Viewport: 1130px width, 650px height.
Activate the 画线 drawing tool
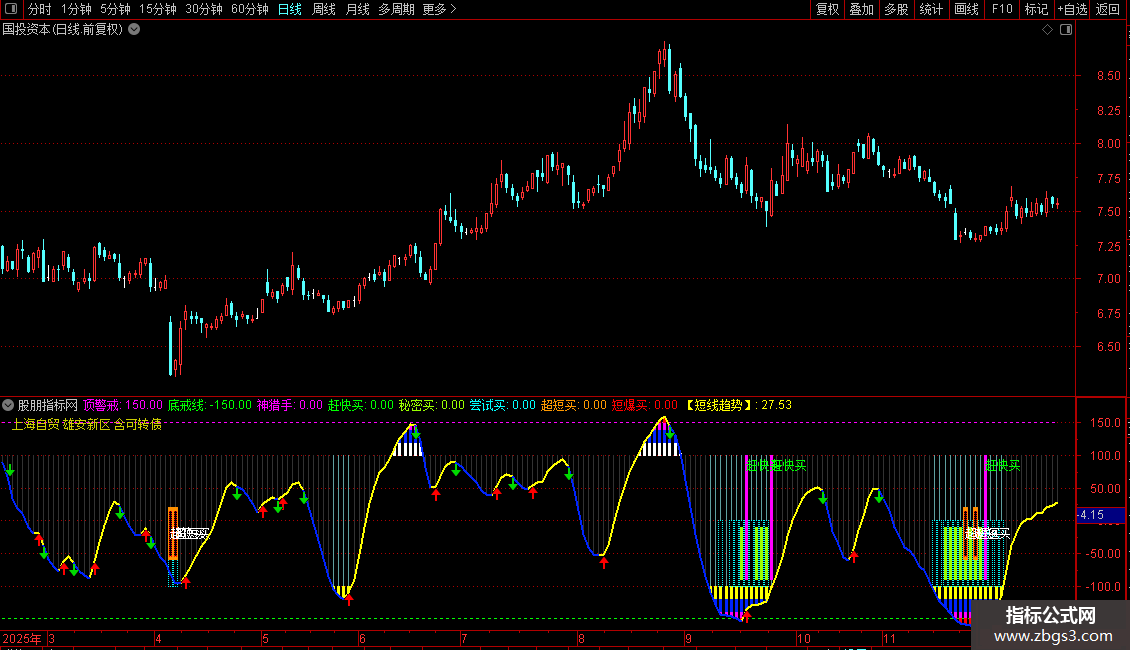966,10
